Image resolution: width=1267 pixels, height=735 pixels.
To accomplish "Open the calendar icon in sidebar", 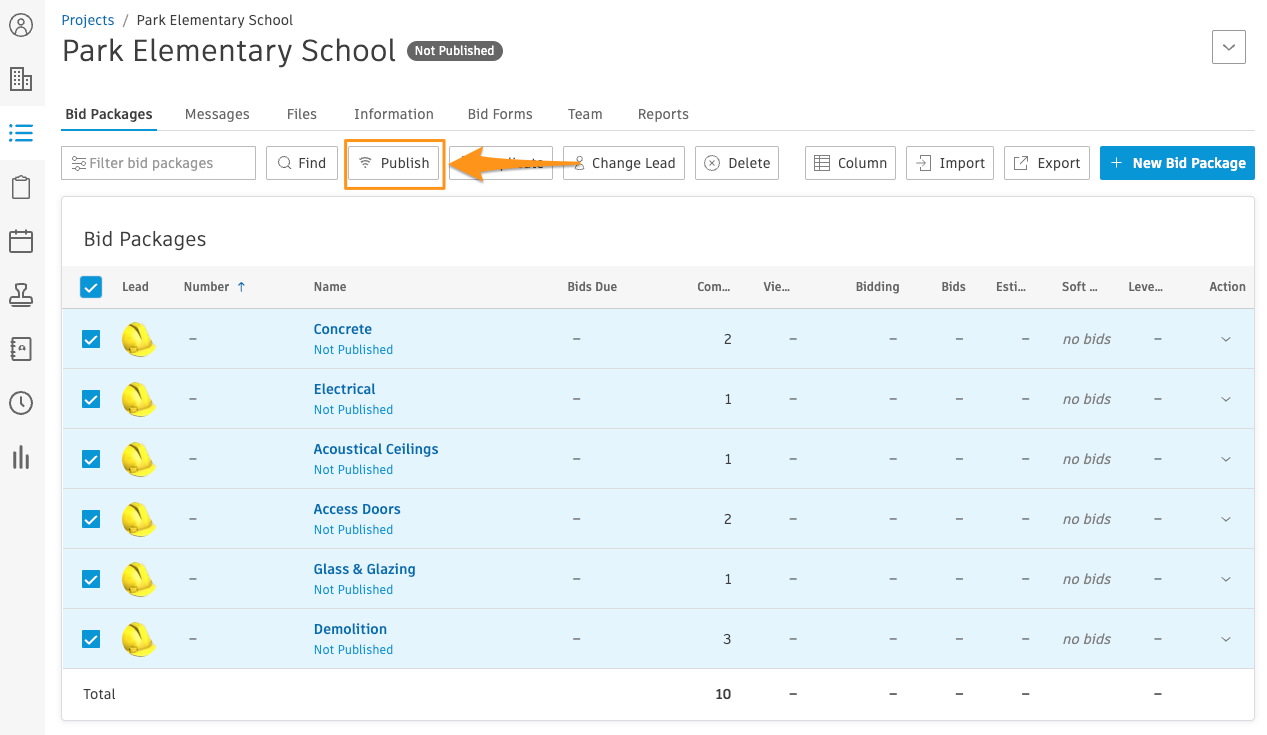I will tap(21, 241).
